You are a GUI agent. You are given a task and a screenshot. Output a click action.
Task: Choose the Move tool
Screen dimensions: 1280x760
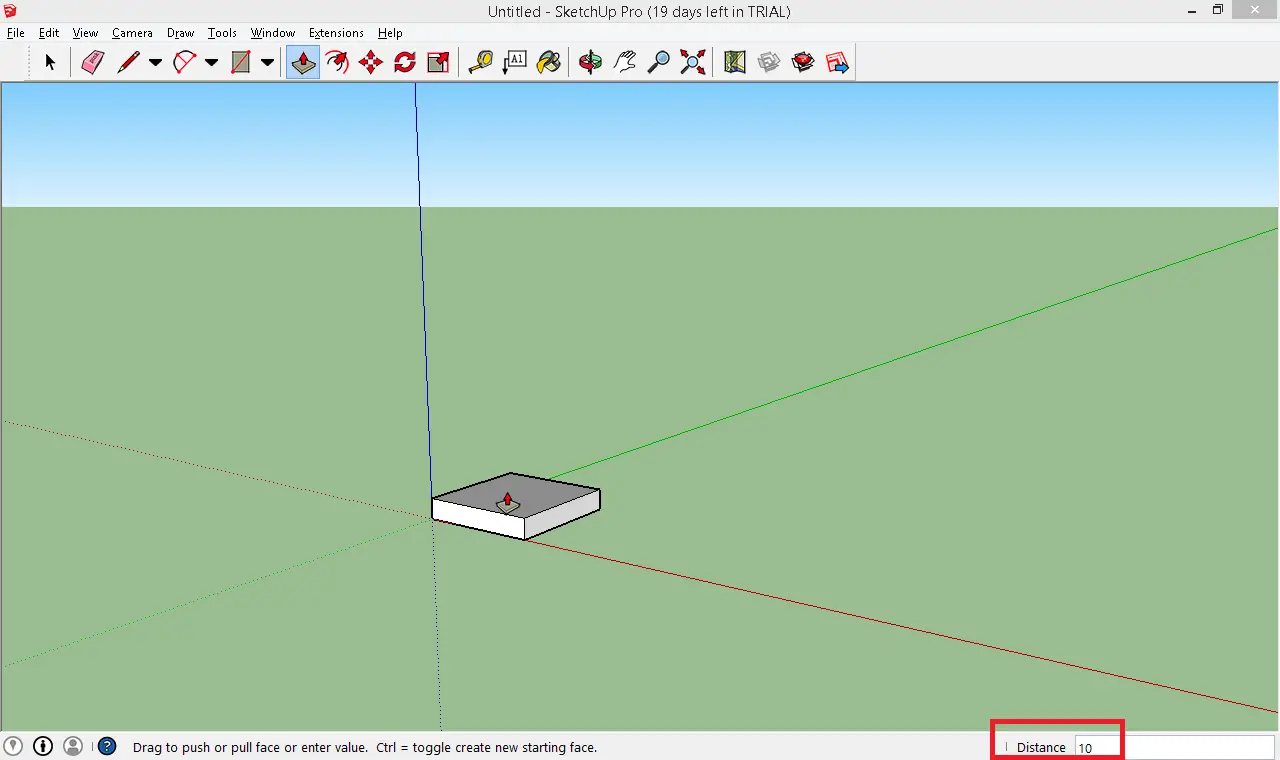pos(371,63)
